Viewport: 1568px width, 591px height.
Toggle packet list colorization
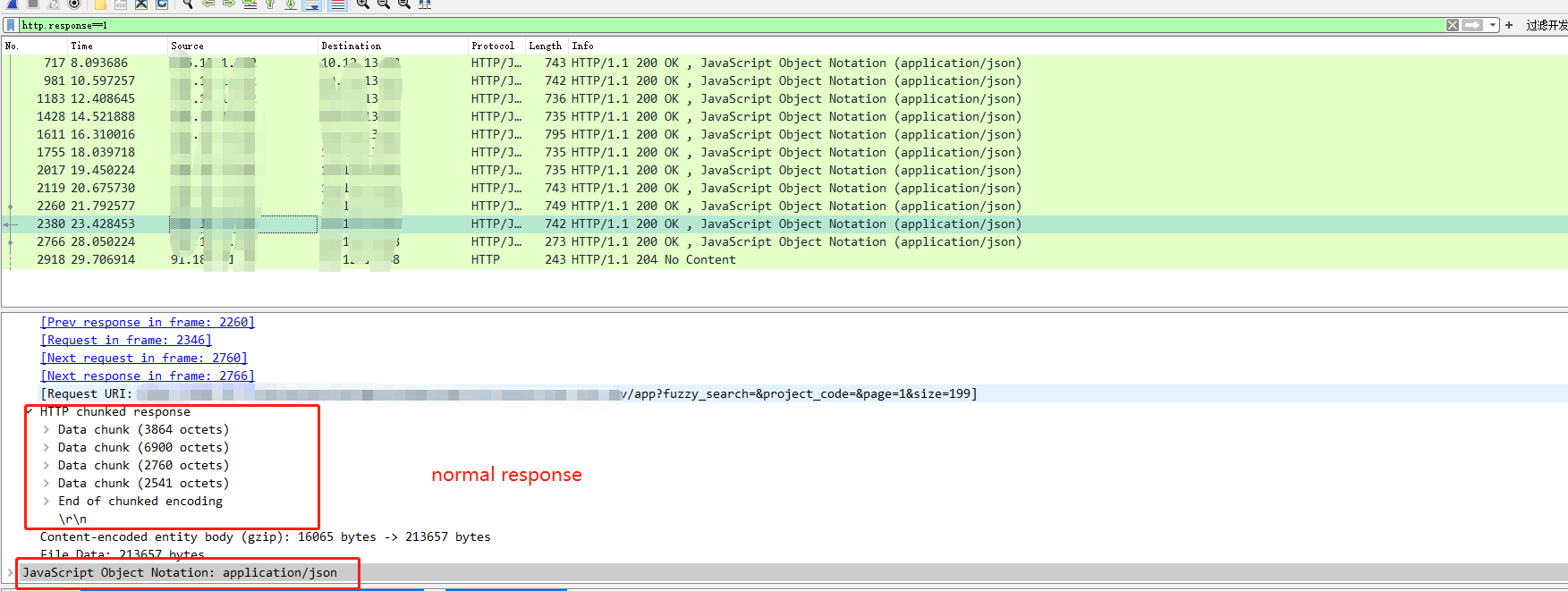click(337, 4)
